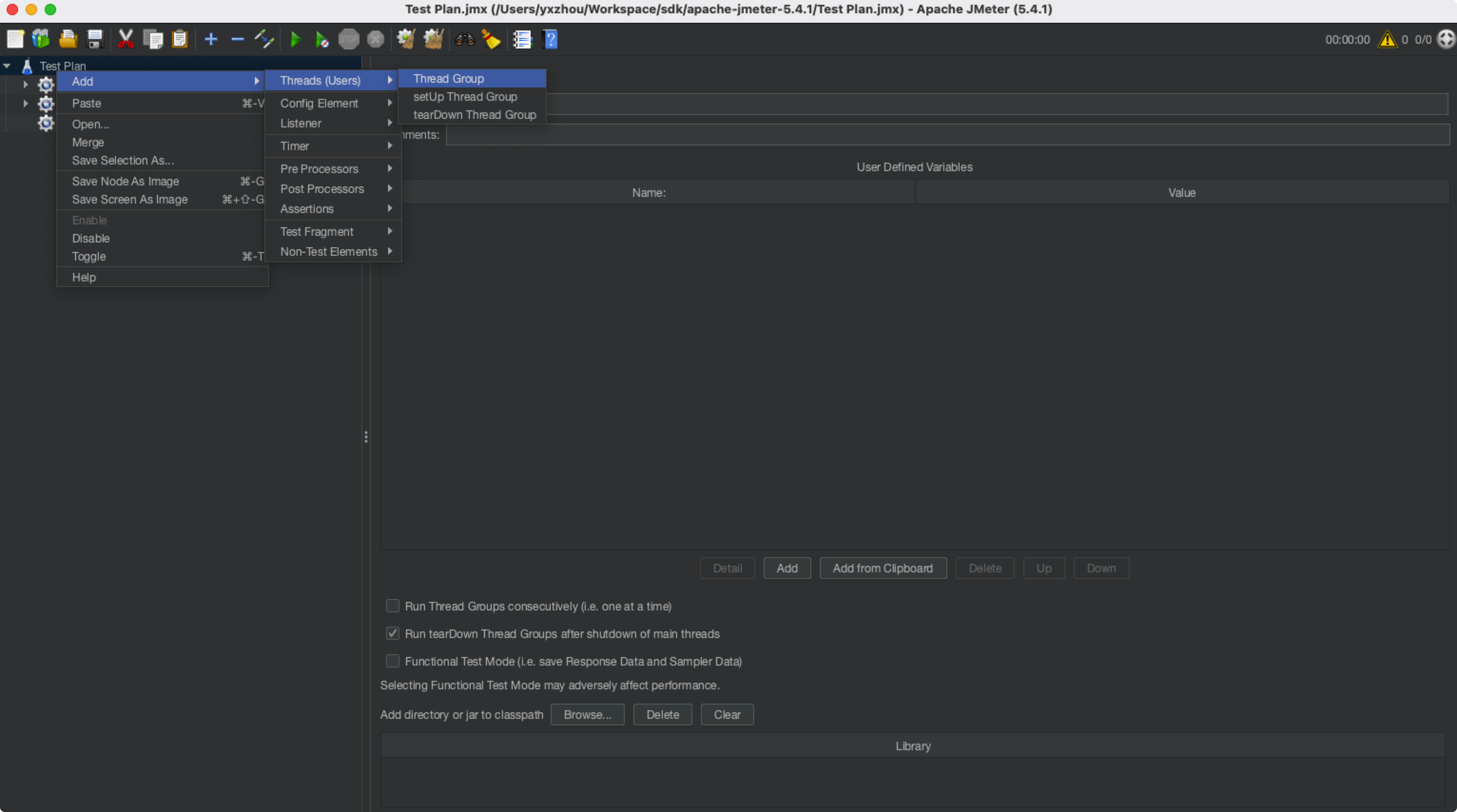Click the Stop sign toolbar icon
This screenshot has width=1457, height=812.
point(349,39)
